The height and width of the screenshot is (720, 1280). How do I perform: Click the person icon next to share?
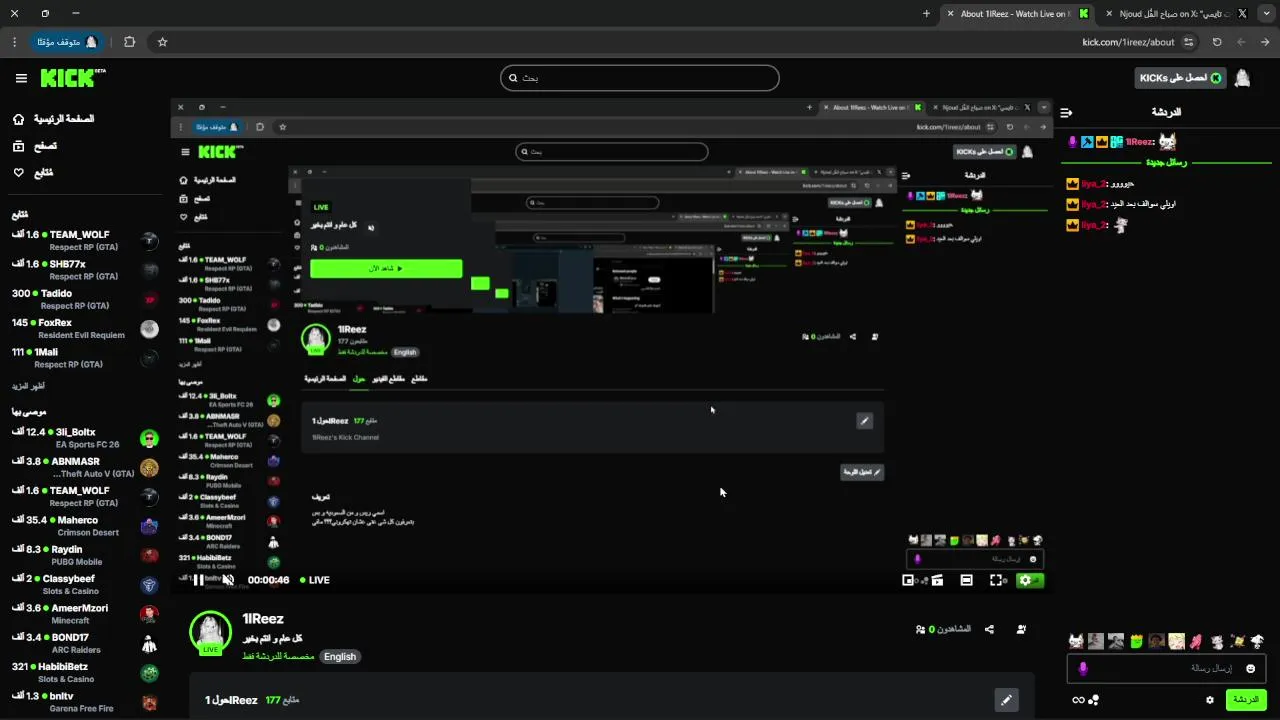1021,629
